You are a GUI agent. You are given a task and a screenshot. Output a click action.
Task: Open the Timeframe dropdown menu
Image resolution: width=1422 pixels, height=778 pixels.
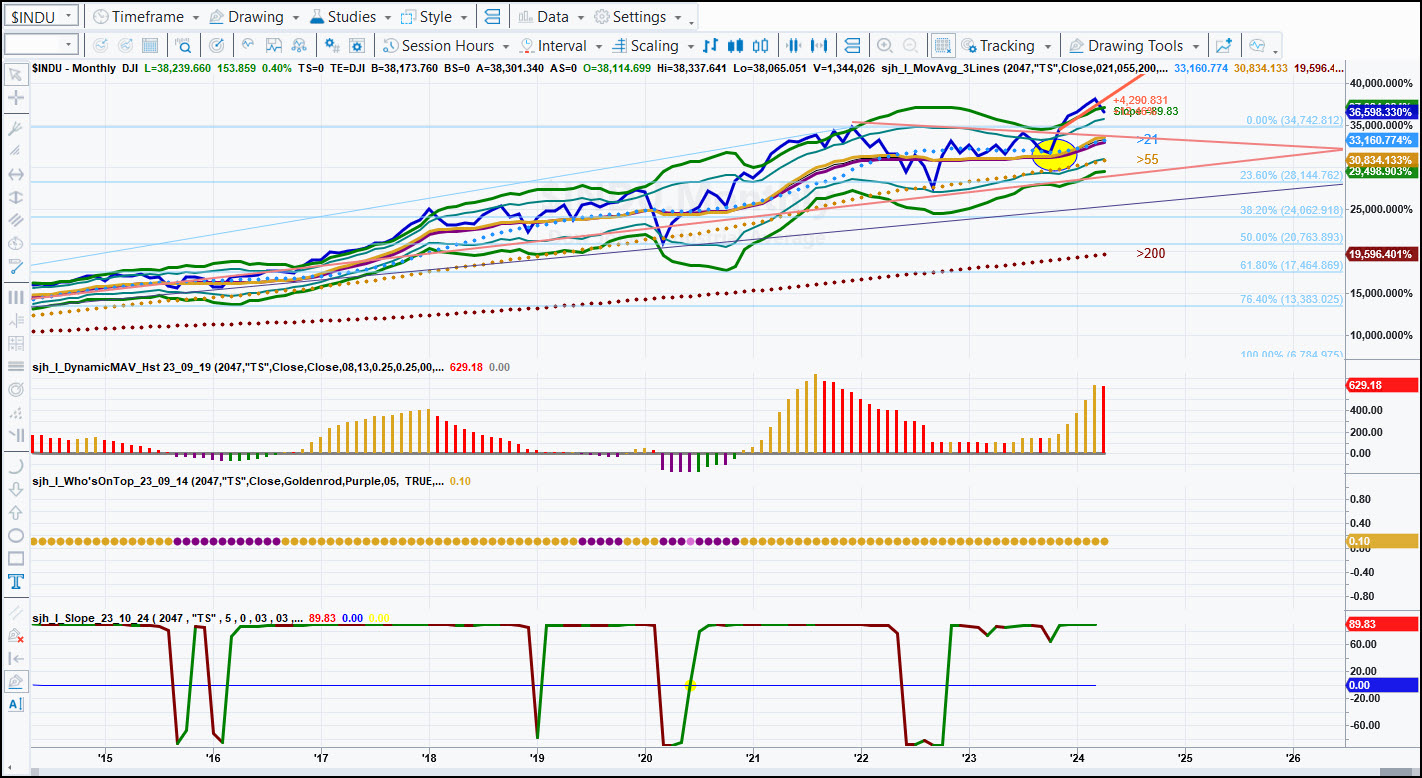point(146,17)
